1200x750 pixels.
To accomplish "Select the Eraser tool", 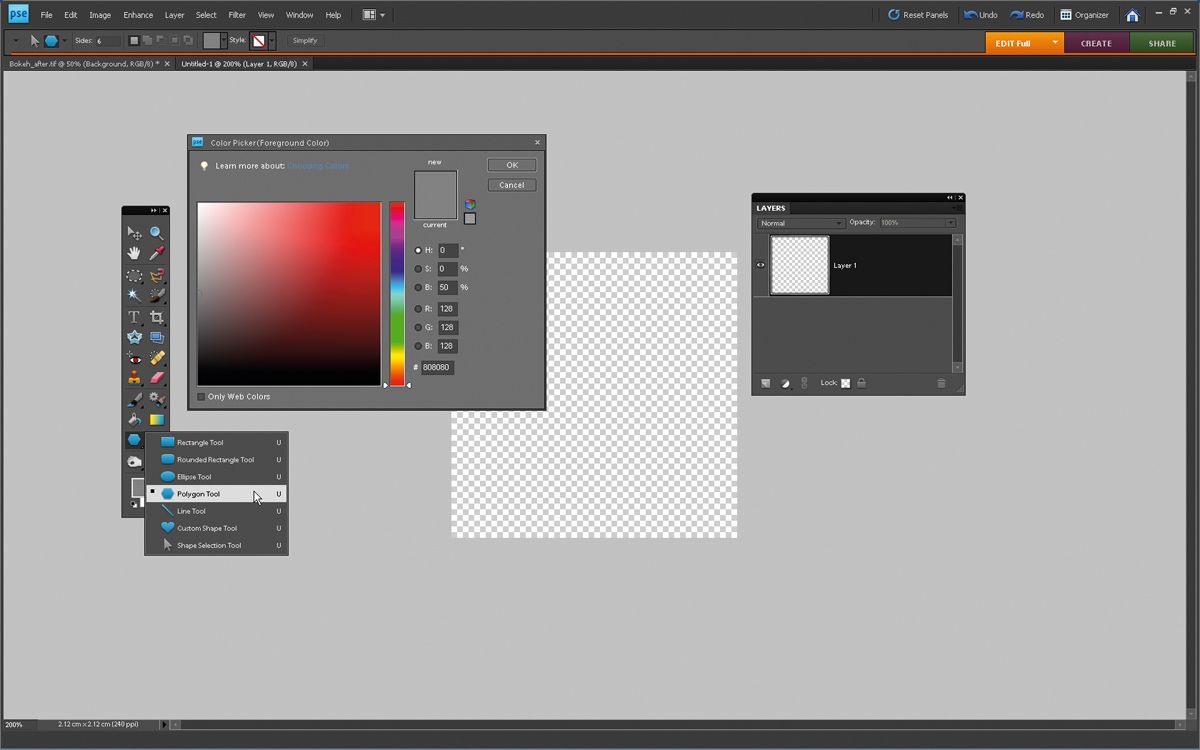I will point(157,378).
